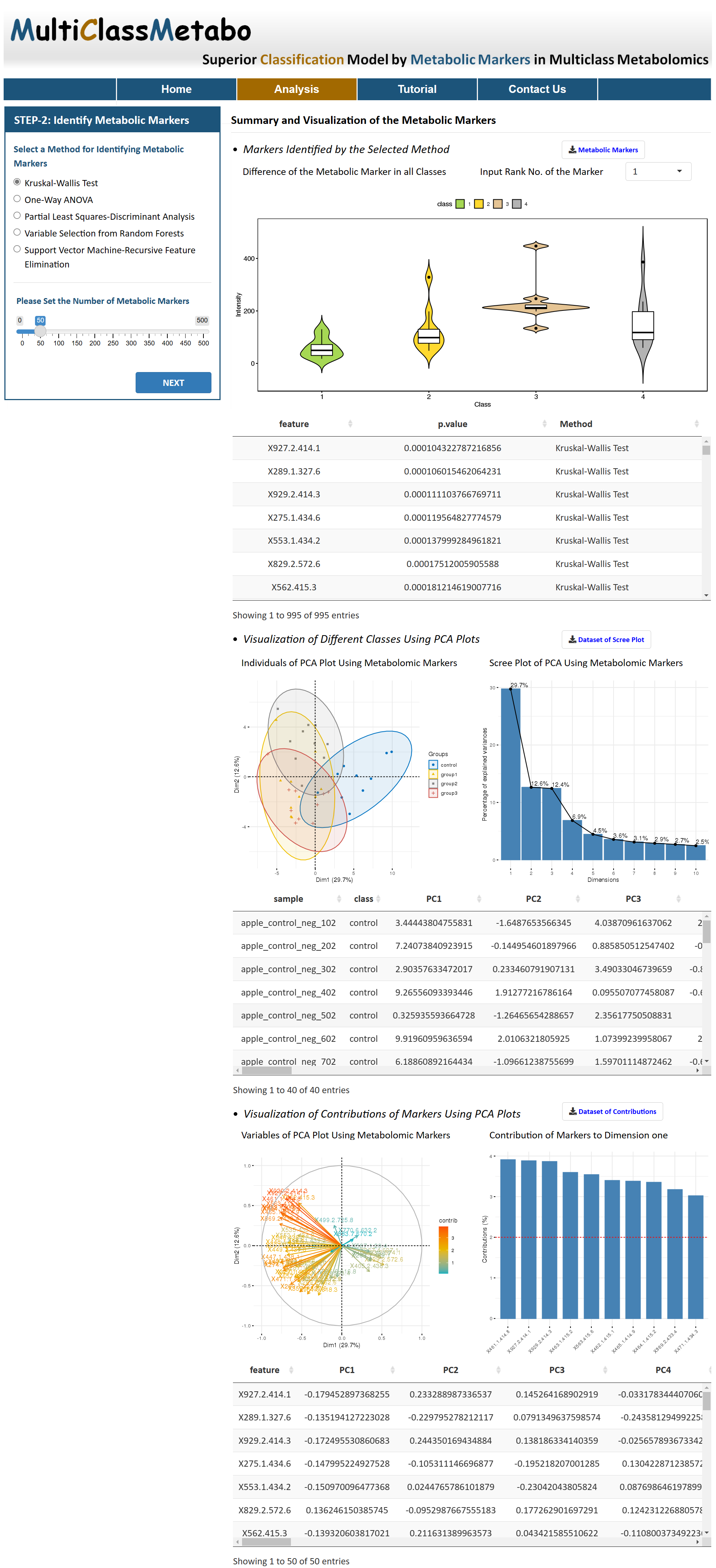Click the apple_control_neg_602 sample row
Screen dimensions: 716x1568
click(467, 1039)
